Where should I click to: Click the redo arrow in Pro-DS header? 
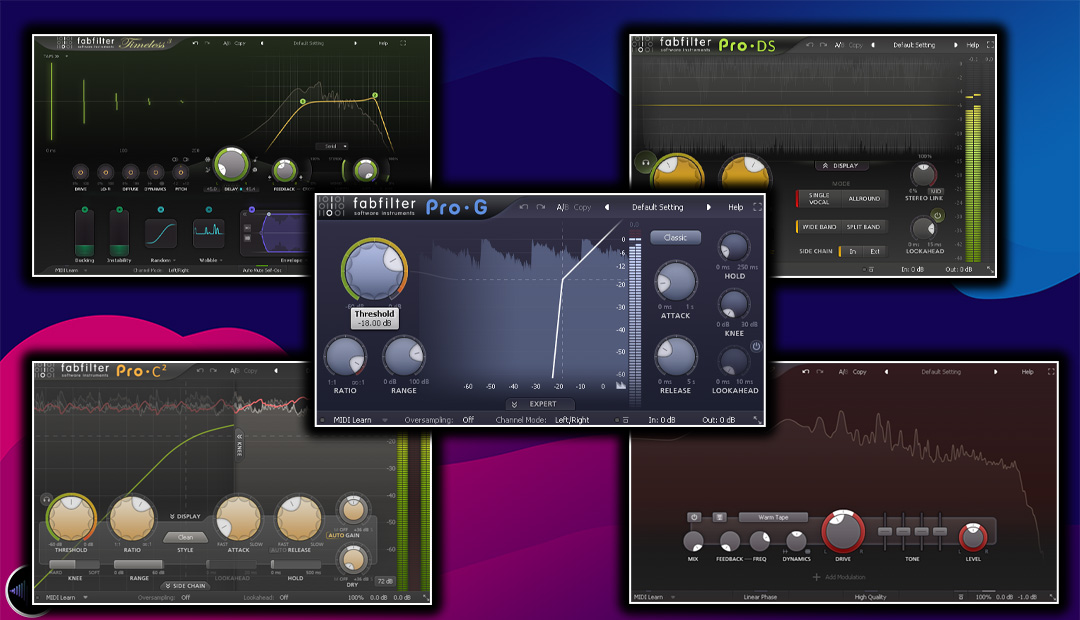pos(823,45)
